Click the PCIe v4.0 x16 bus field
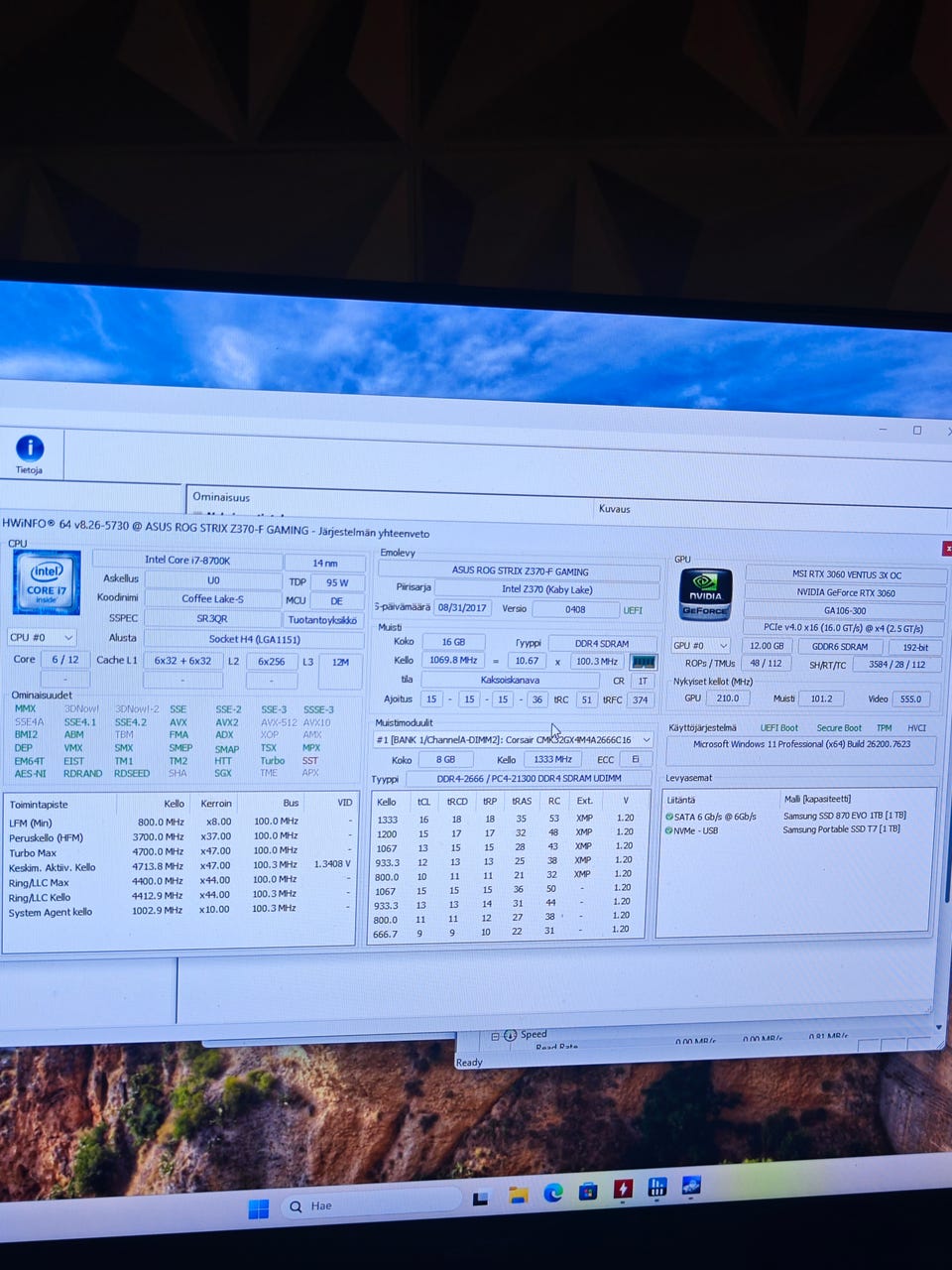The width and height of the screenshot is (952, 1270). coord(844,628)
